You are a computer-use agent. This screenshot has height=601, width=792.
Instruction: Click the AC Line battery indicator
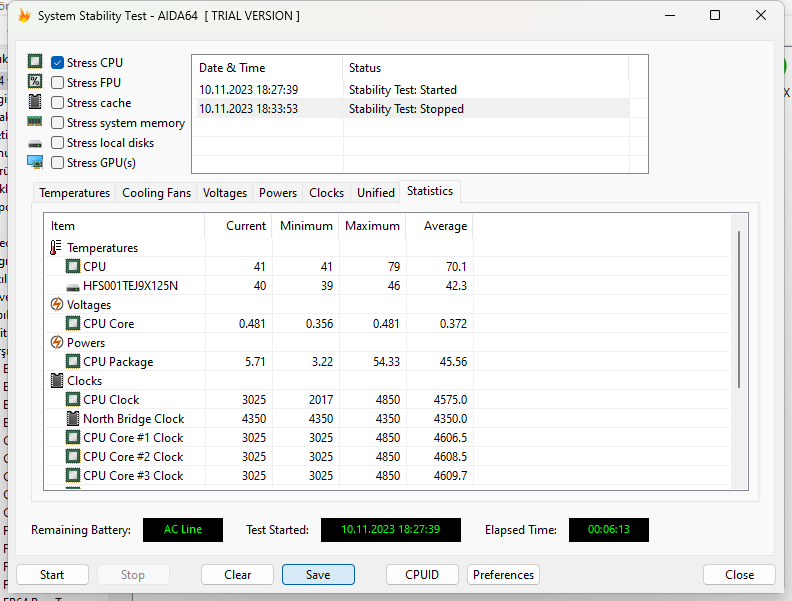[183, 530]
